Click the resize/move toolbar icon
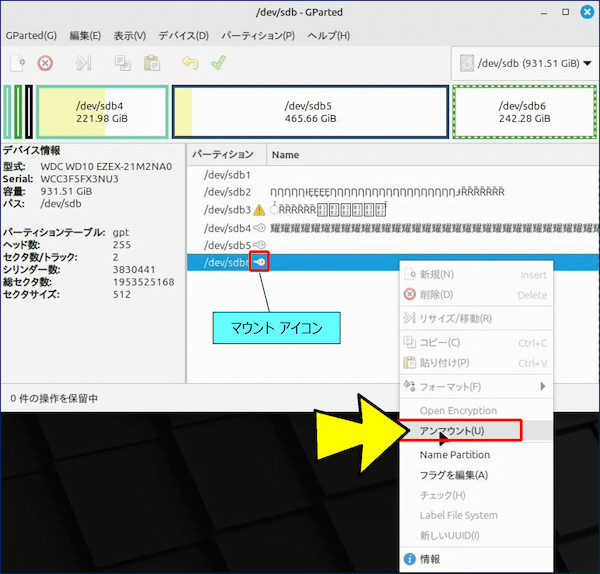The width and height of the screenshot is (600, 574). pyautogui.click(x=84, y=63)
